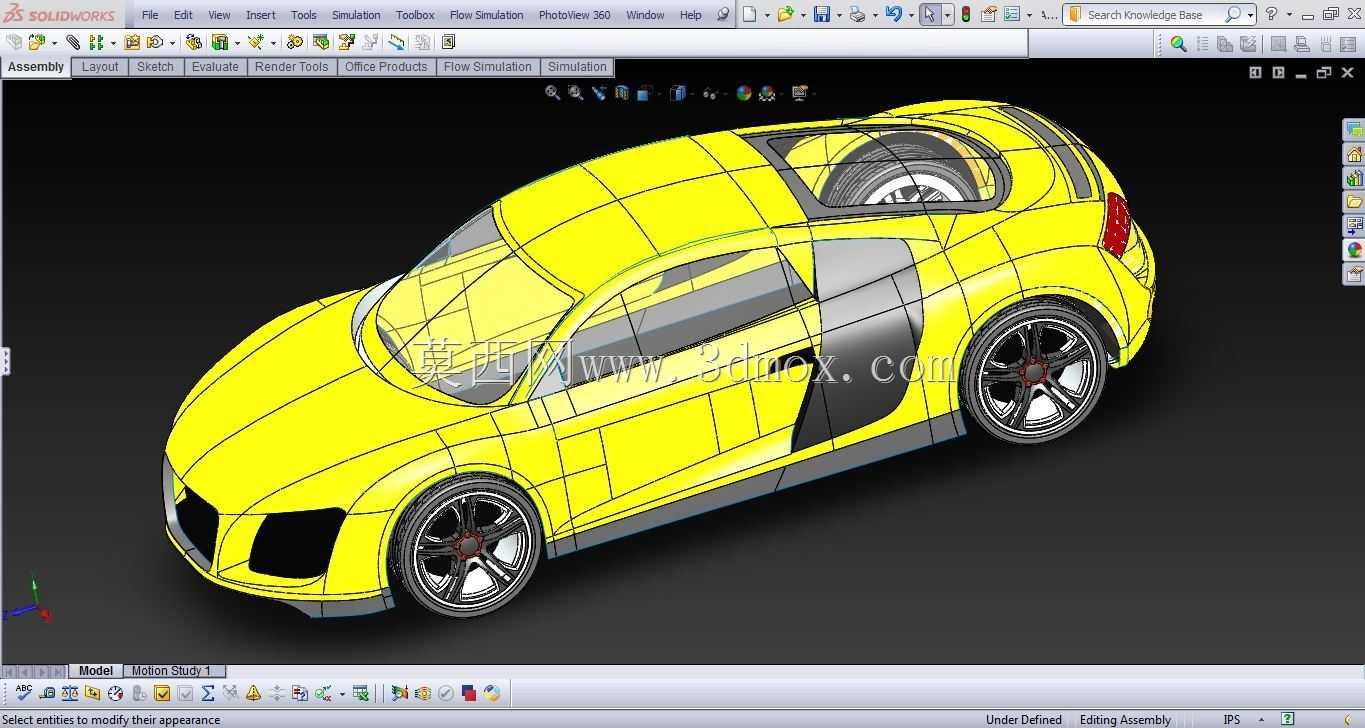Open the Design Library pane icon
This screenshot has width=1365, height=728.
click(x=1354, y=178)
